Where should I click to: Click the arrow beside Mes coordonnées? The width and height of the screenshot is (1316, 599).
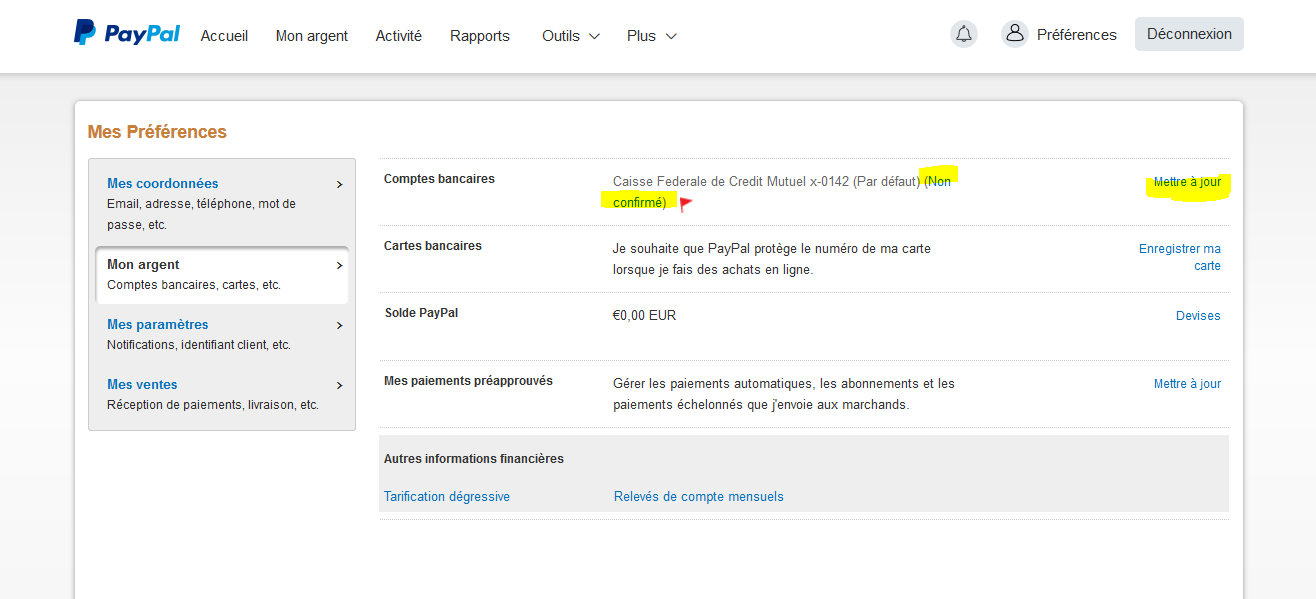pos(339,184)
